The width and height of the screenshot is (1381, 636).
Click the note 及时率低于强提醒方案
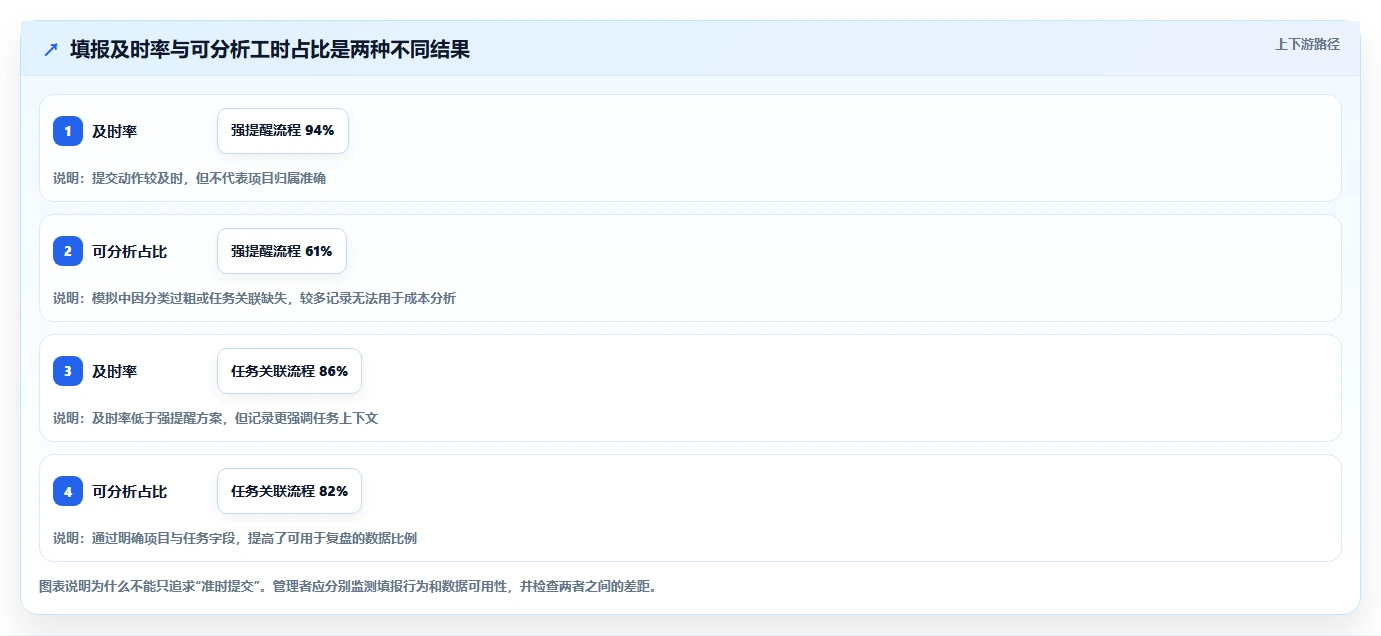216,418
